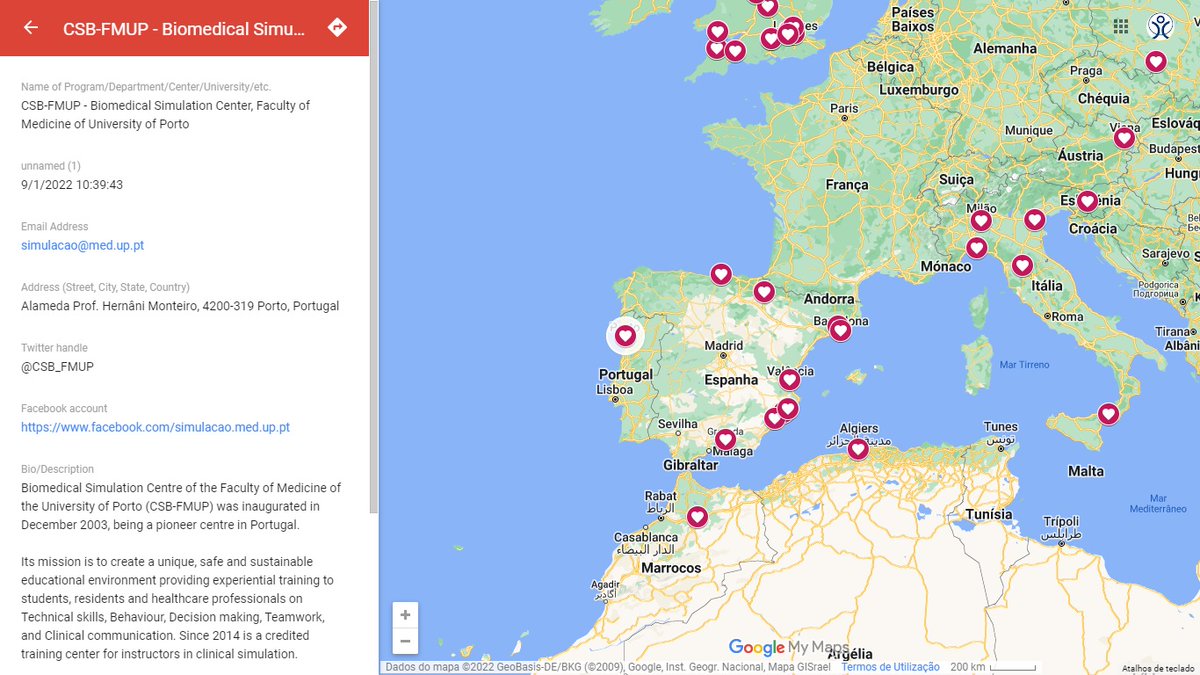Click the Alameda Prof. Hernâni Monteiro address text
Viewport: 1200px width, 675px height.
[x=180, y=306]
